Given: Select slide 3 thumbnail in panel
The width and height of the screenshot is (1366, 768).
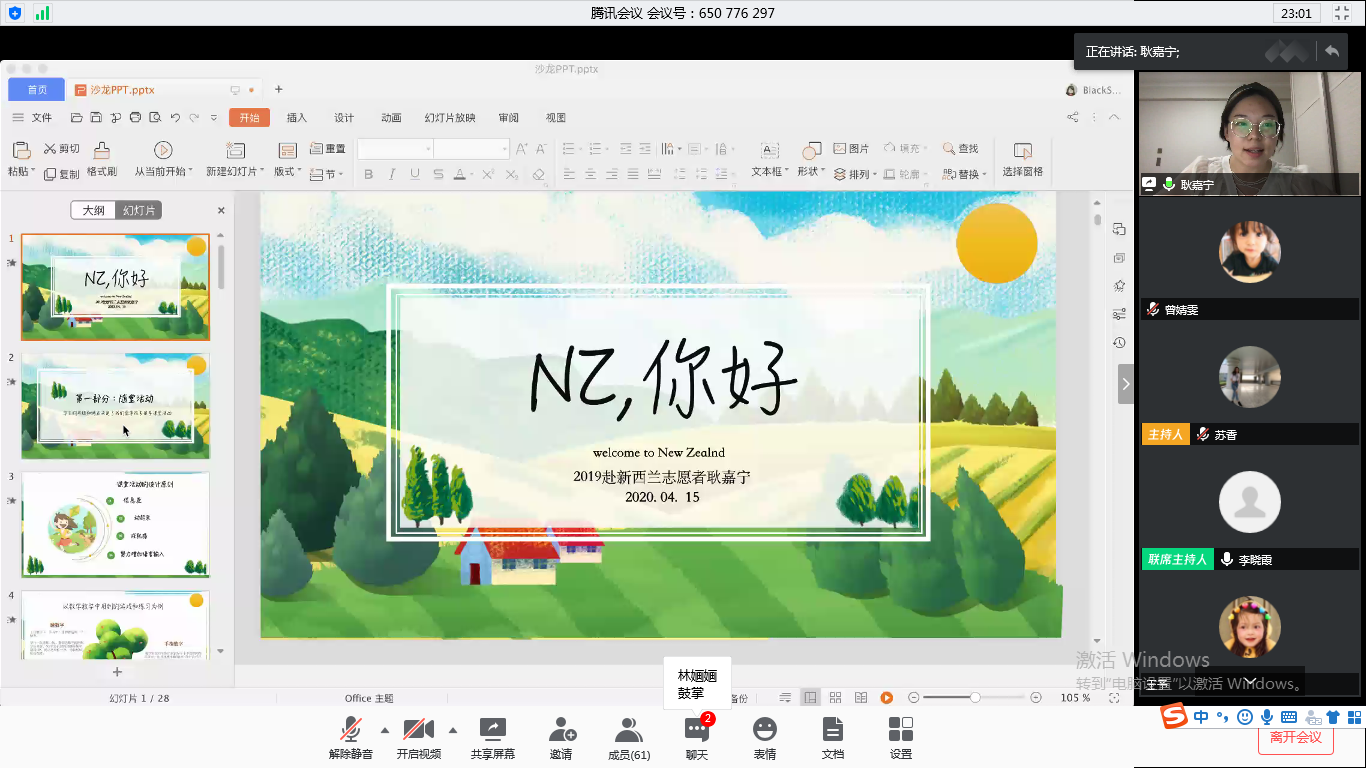Looking at the screenshot, I should tap(116, 524).
